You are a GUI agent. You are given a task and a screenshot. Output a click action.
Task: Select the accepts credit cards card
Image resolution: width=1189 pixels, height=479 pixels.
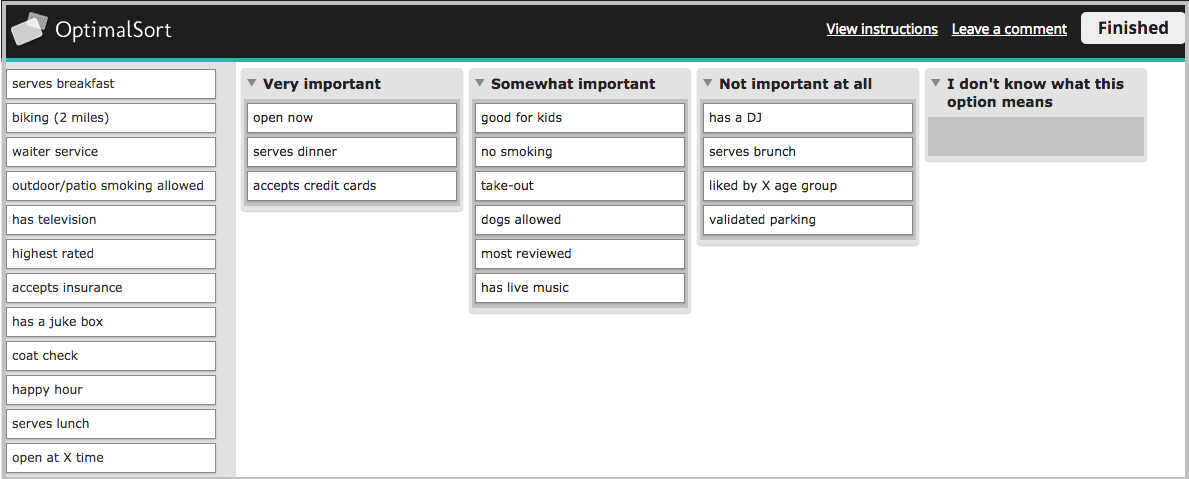click(x=352, y=186)
